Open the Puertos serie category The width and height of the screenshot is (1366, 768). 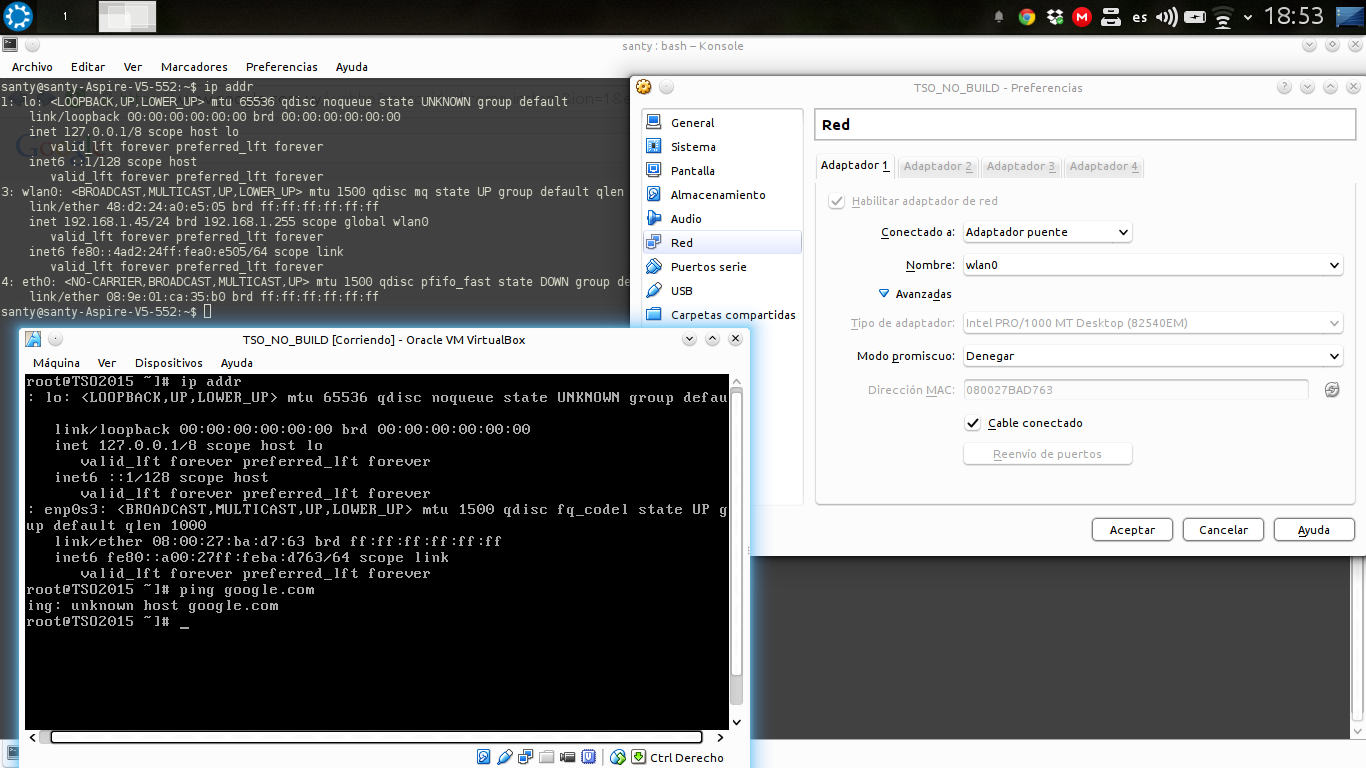721,267
